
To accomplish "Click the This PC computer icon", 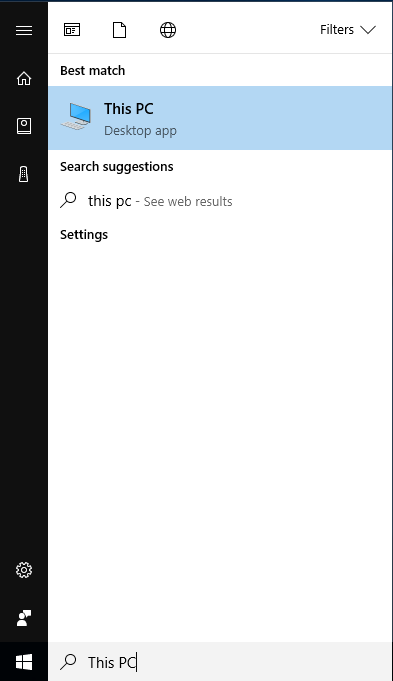I will [77, 116].
